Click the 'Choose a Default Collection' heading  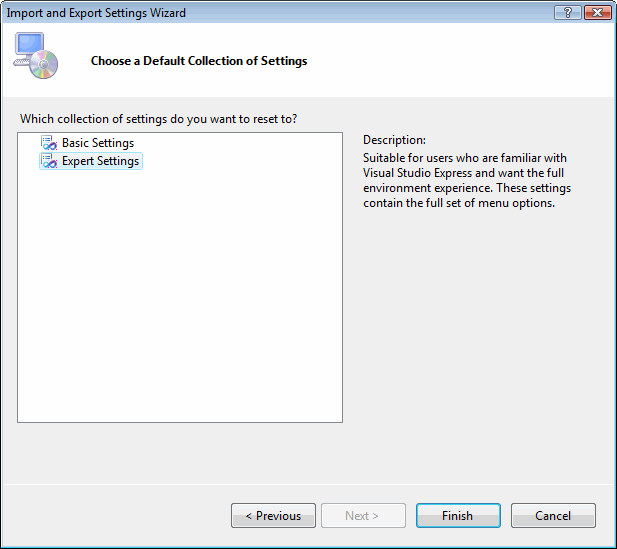click(x=199, y=61)
